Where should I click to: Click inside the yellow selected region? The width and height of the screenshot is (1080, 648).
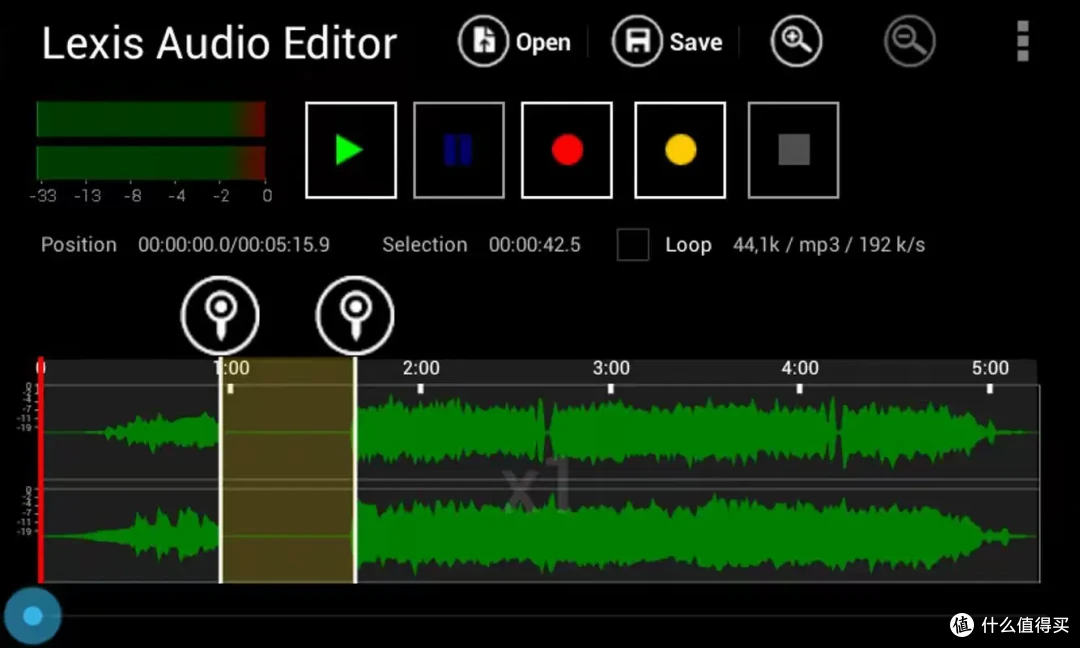(x=287, y=470)
